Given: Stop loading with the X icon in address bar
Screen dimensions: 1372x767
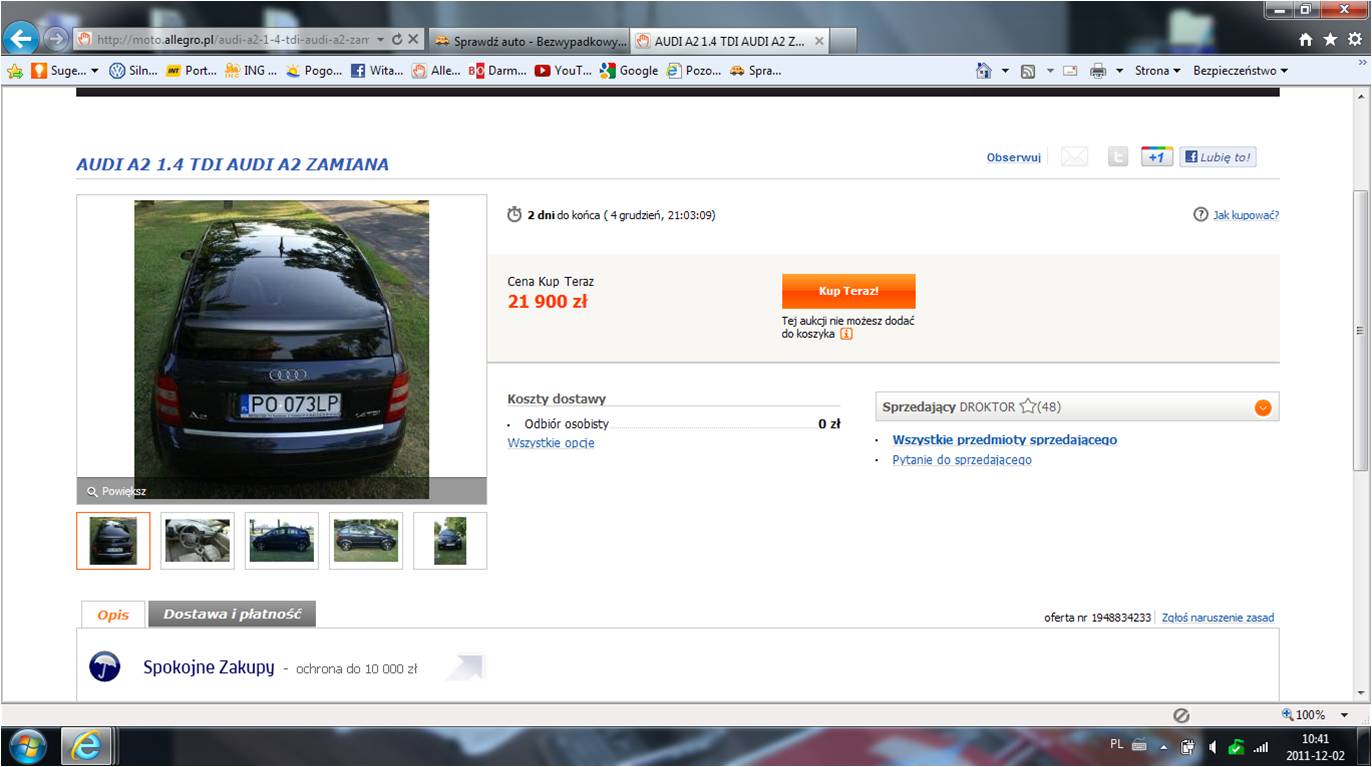Looking at the screenshot, I should coord(413,40).
